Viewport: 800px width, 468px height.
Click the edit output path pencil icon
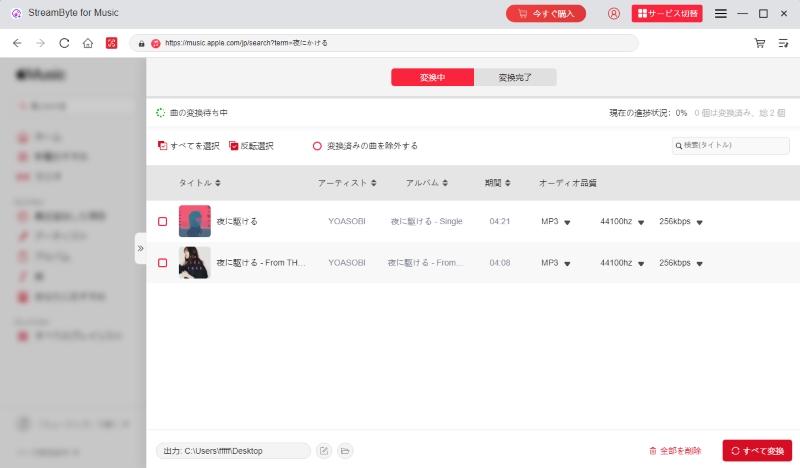tap(324, 451)
